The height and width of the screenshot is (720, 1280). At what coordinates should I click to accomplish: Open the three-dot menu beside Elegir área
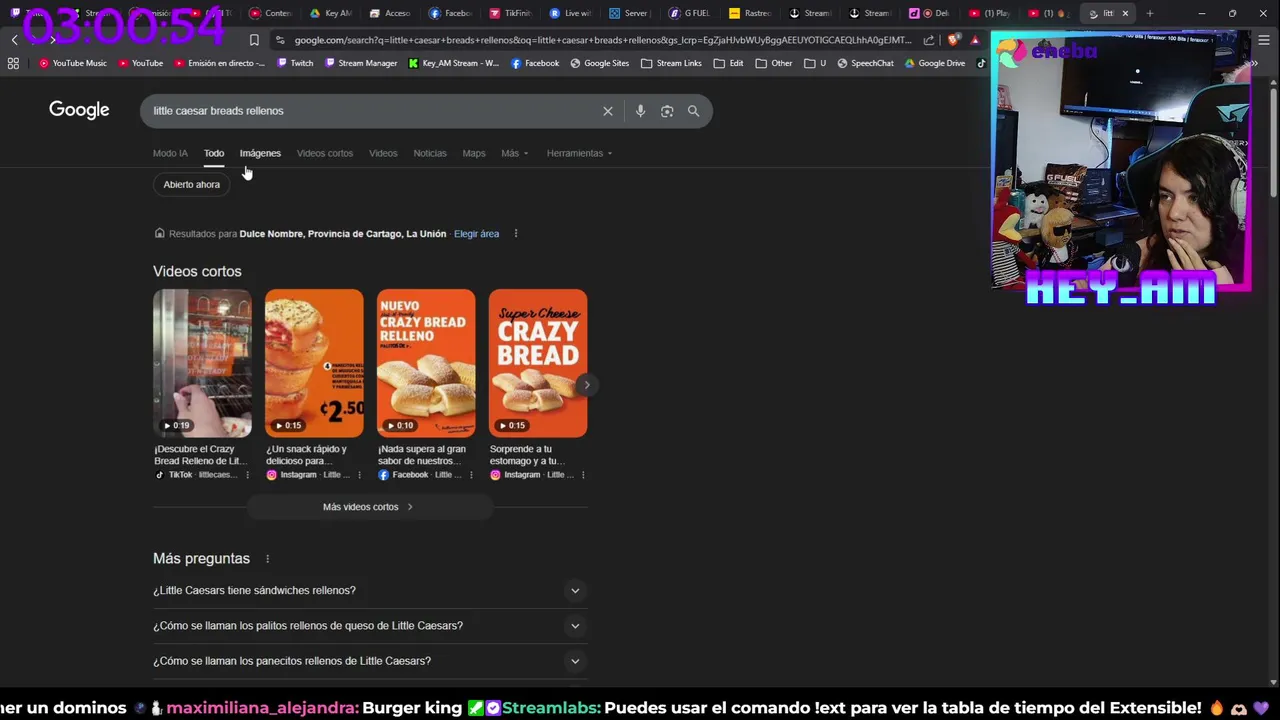(516, 234)
